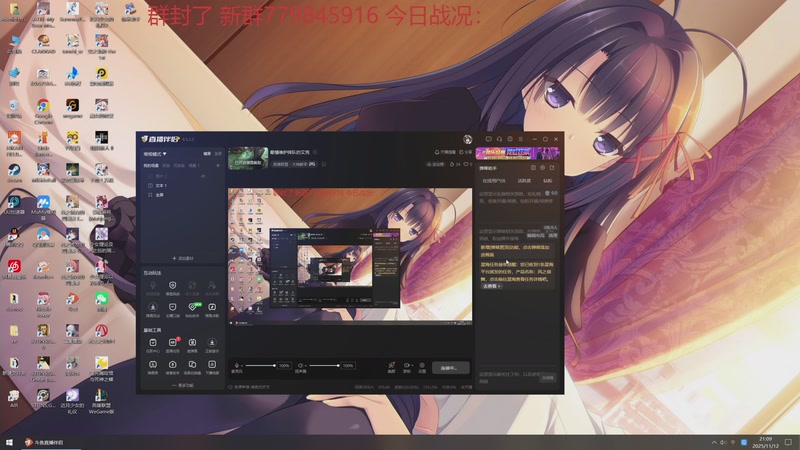Viewport: 800px width, 450px height.
Task: Click the 编辑布局 button in danmu panel
Action: [x=535, y=235]
